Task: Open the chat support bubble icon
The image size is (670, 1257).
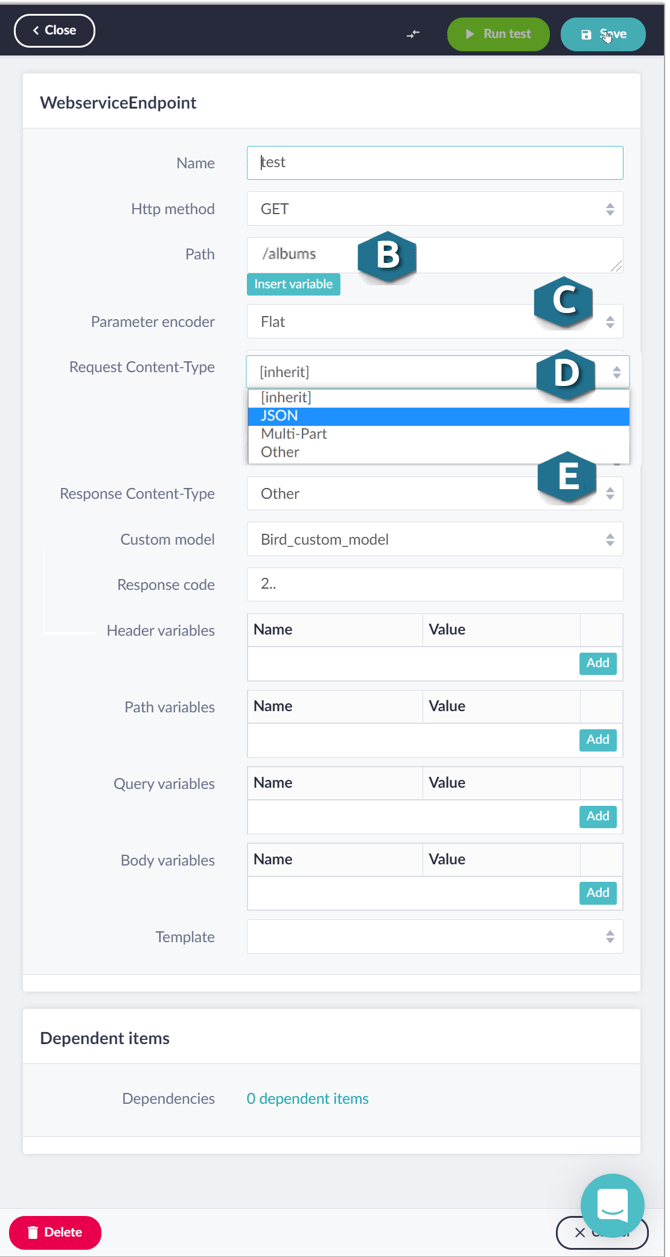Action: pyautogui.click(x=613, y=1205)
